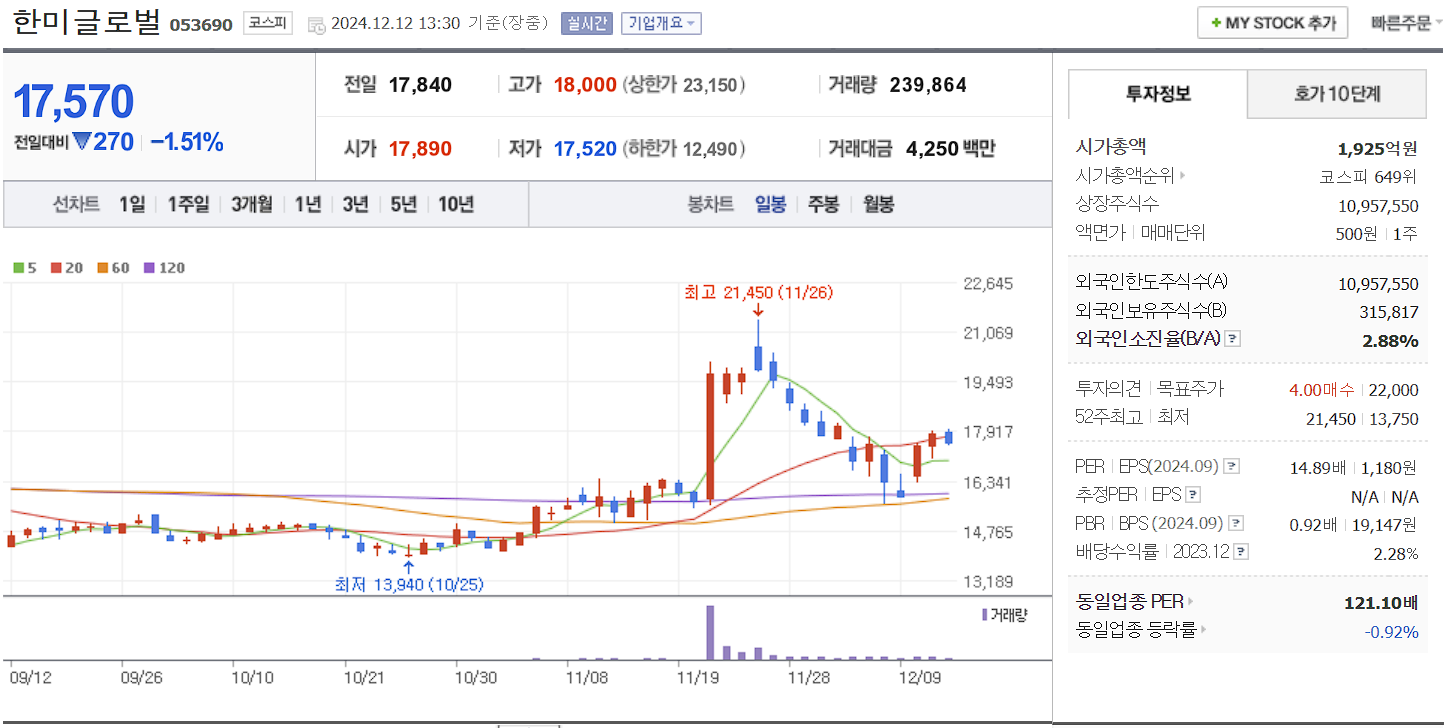Viewport: 1447px width, 728px height.
Task: Select 월봉 monthly candle view
Action: (x=877, y=205)
